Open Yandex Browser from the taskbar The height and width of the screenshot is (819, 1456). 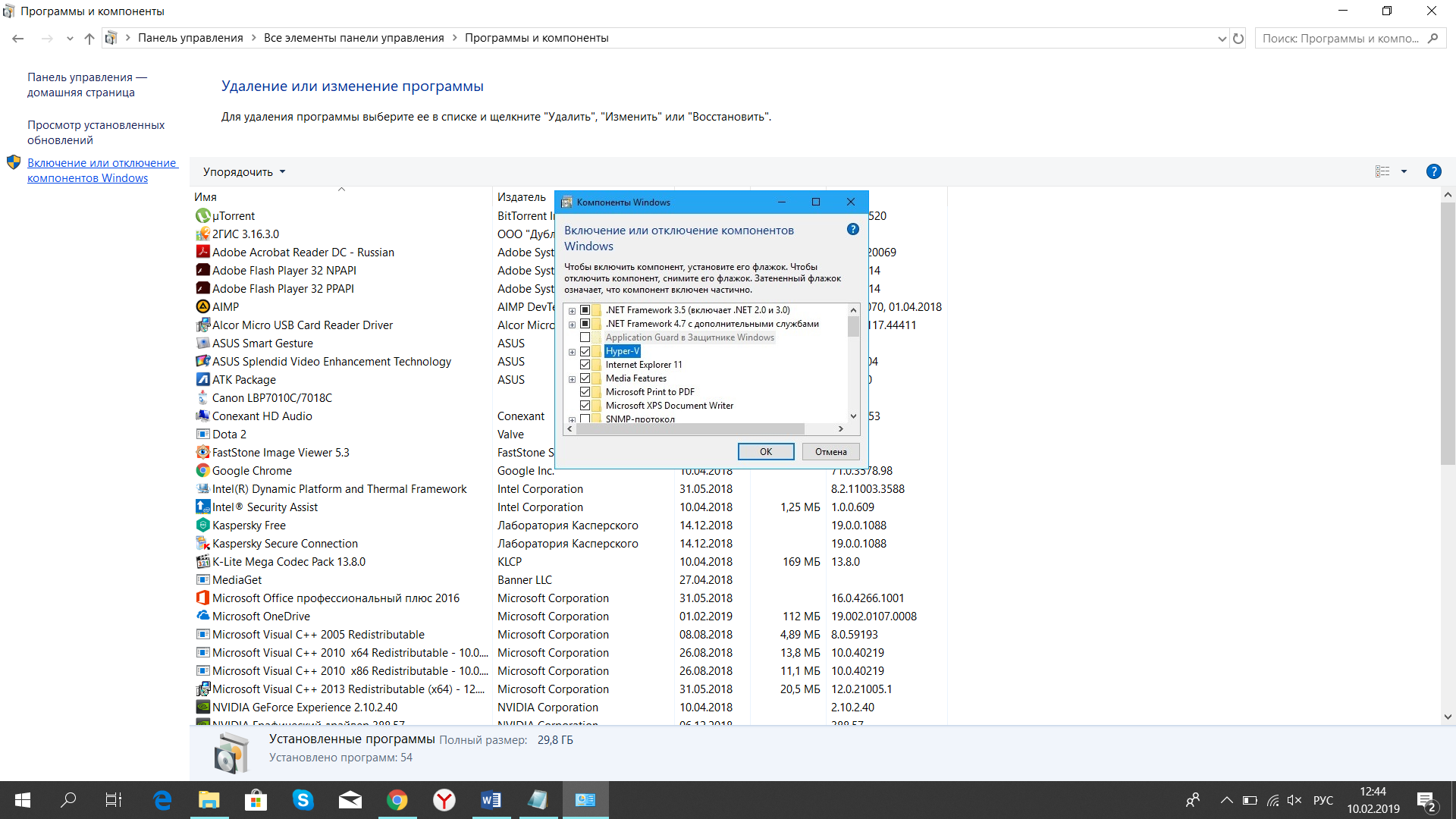click(444, 800)
